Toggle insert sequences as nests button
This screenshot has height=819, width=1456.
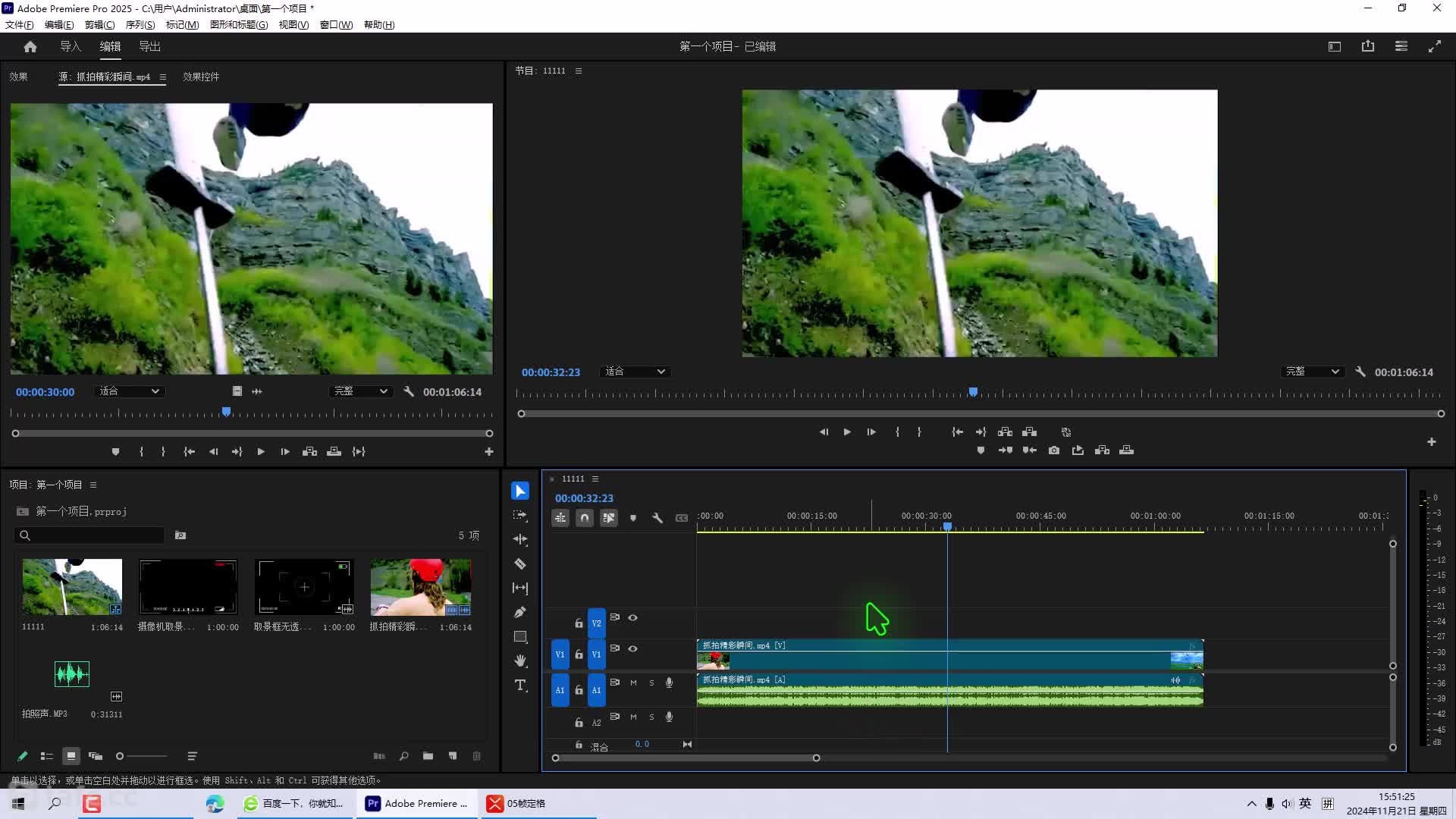click(x=560, y=518)
